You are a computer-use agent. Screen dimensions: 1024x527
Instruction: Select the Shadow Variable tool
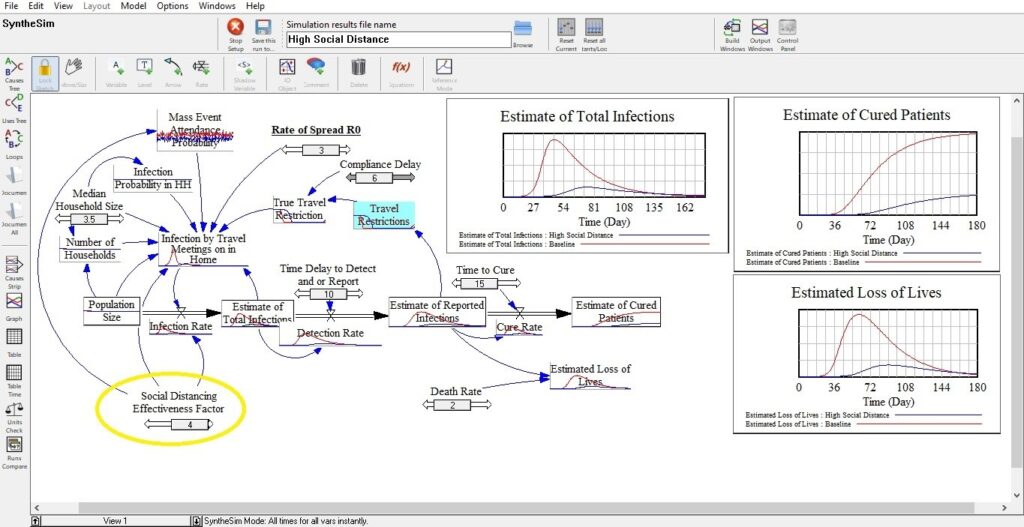click(244, 67)
